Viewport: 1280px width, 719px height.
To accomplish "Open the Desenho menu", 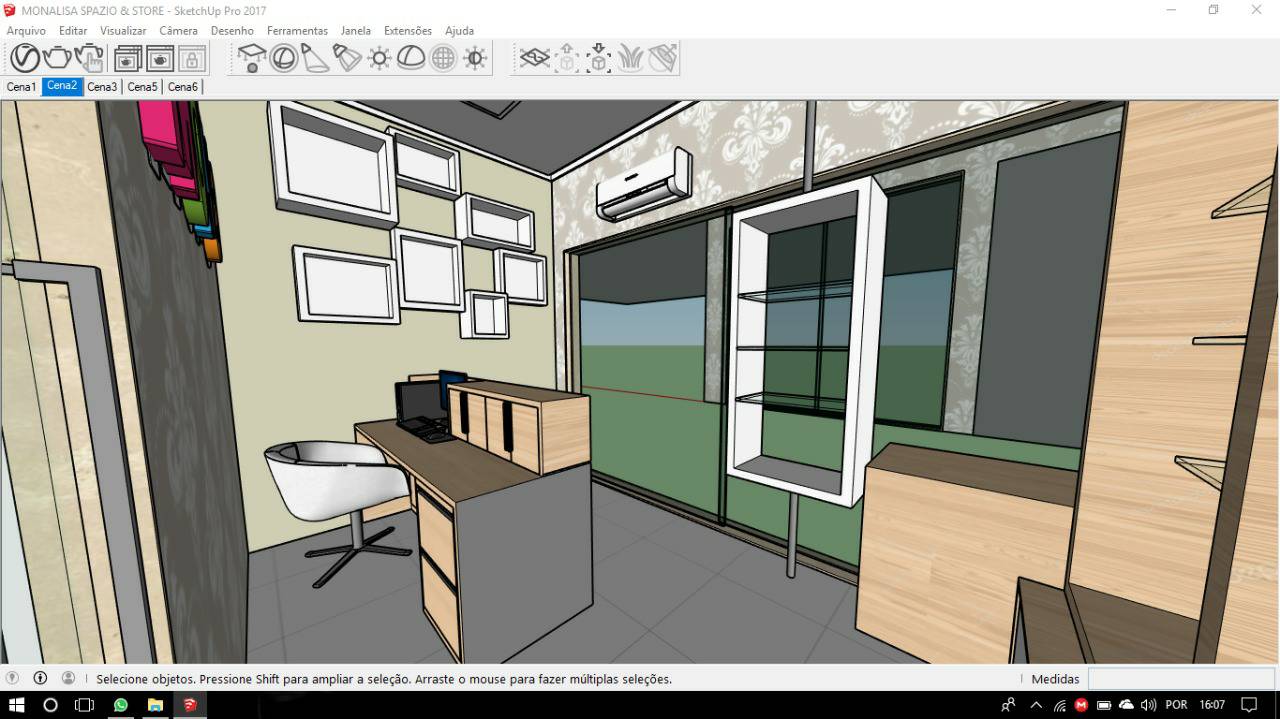I will pyautogui.click(x=232, y=31).
